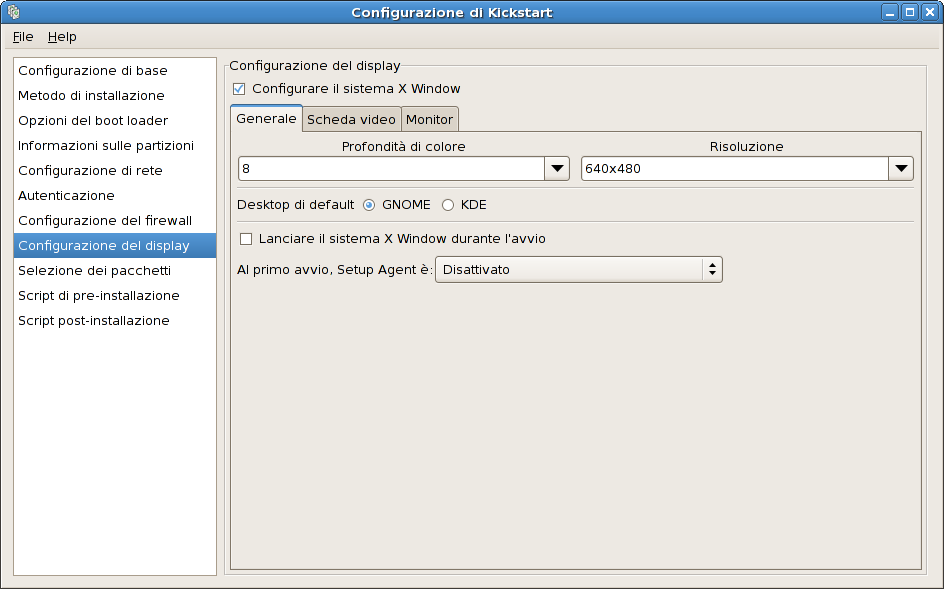Viewport: 944px width, 589px height.
Task: Select KDE as default desktop
Action: tap(448, 205)
